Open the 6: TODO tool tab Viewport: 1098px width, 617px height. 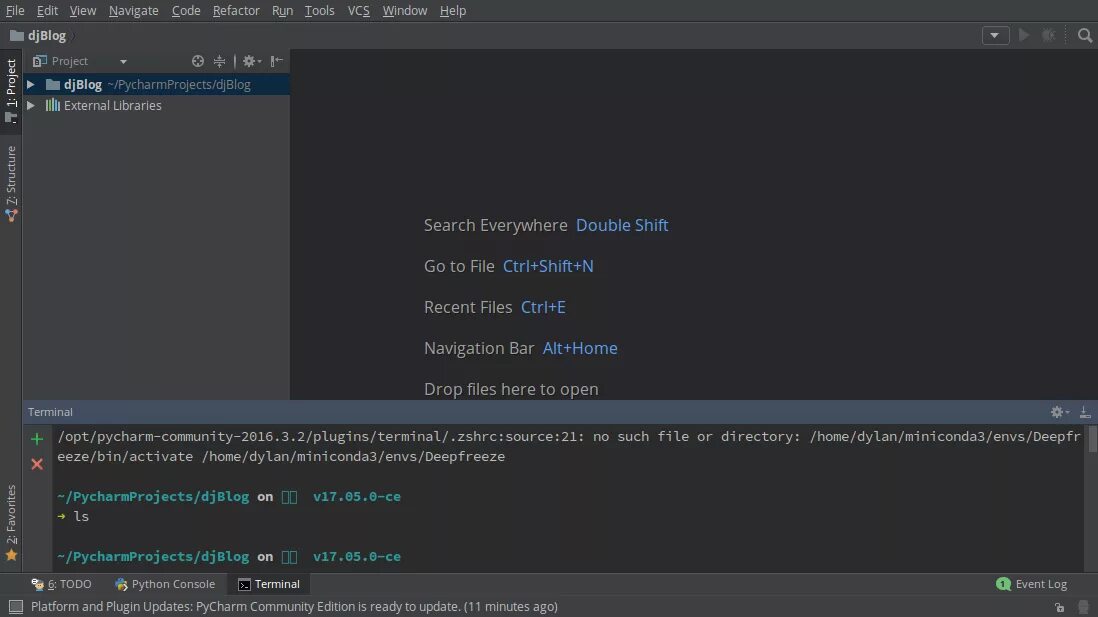[x=62, y=584]
